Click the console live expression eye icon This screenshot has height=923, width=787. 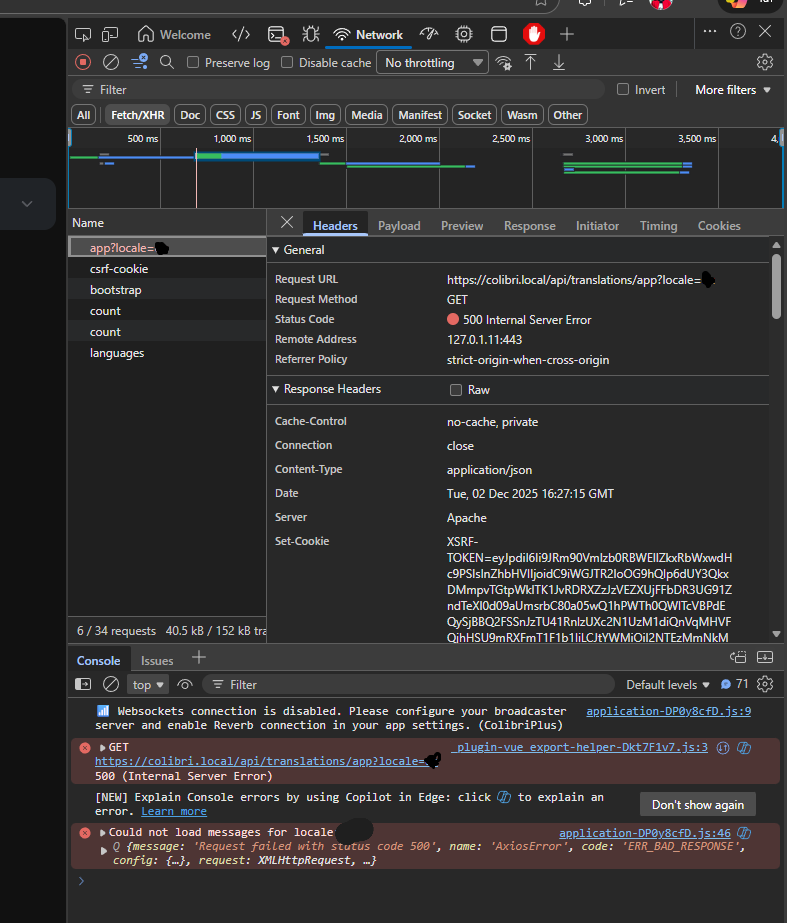click(x=185, y=685)
